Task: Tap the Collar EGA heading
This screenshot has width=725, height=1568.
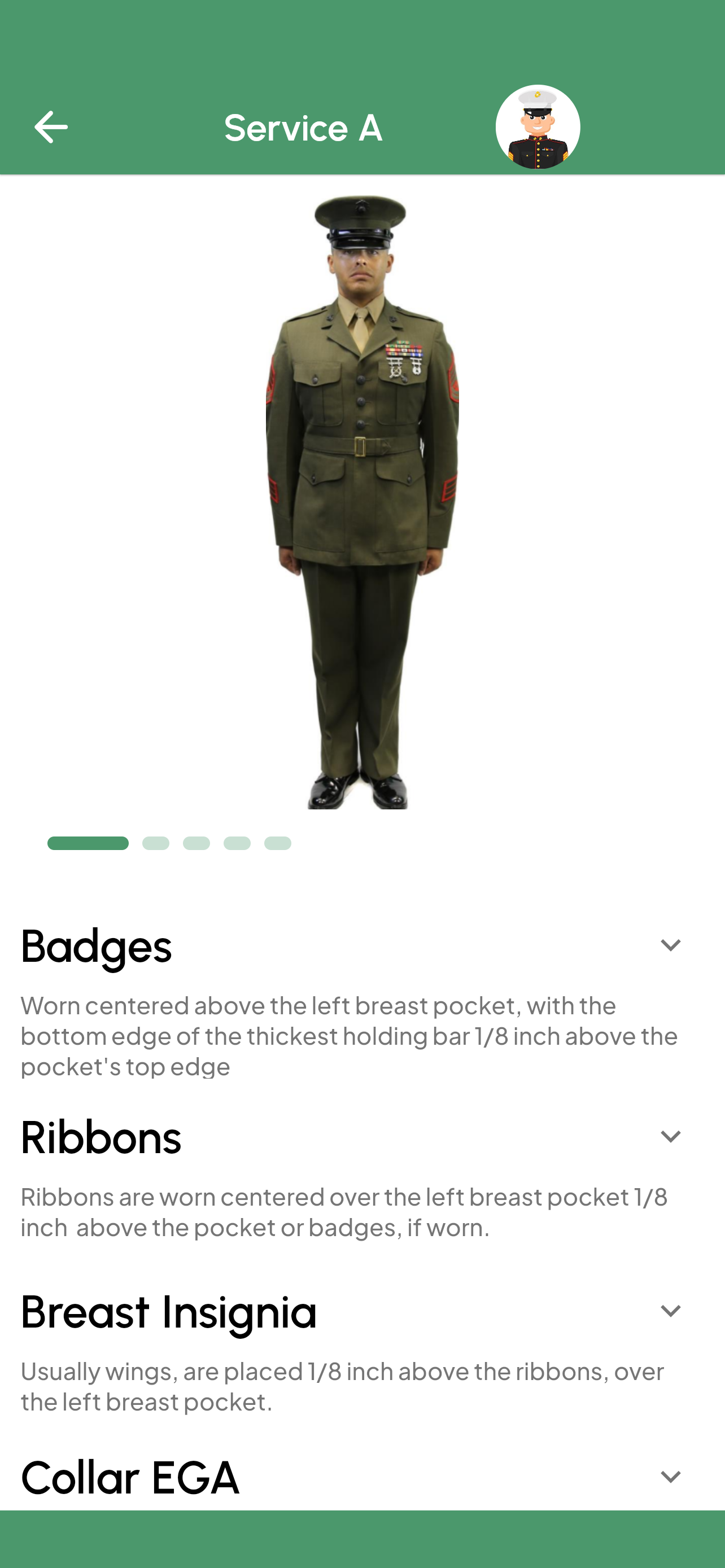Action: pos(130,1477)
